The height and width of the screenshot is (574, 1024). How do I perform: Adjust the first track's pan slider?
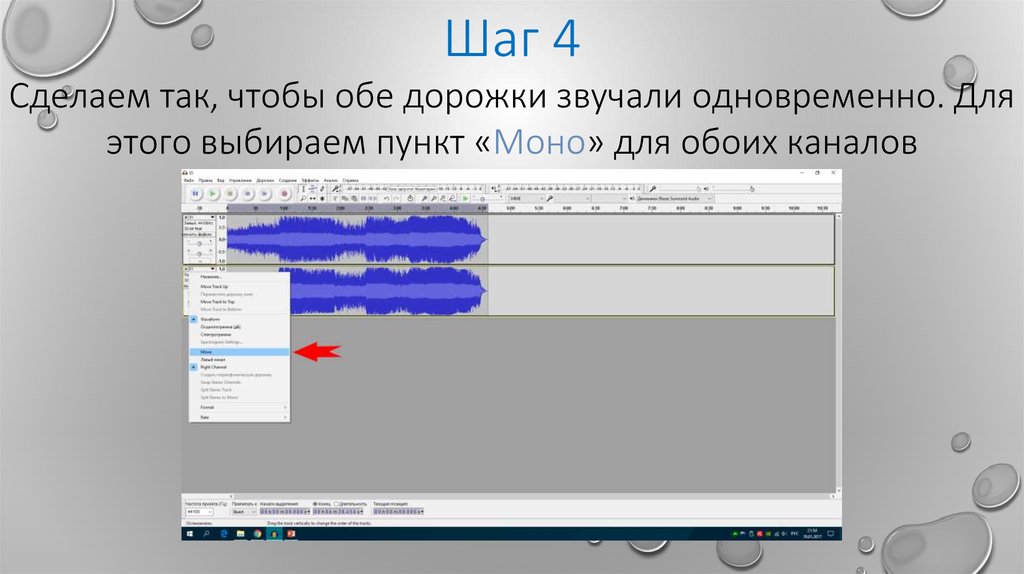199,254
